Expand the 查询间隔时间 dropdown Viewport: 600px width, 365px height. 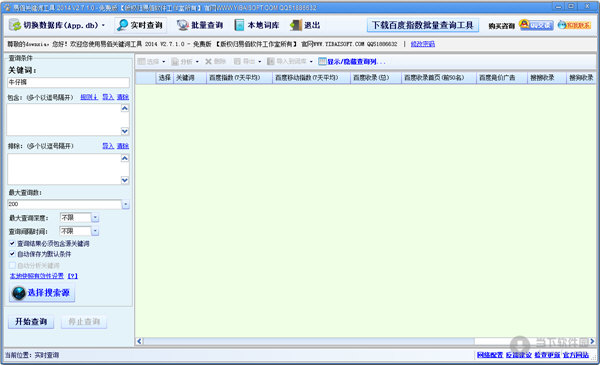pyautogui.click(x=95, y=231)
